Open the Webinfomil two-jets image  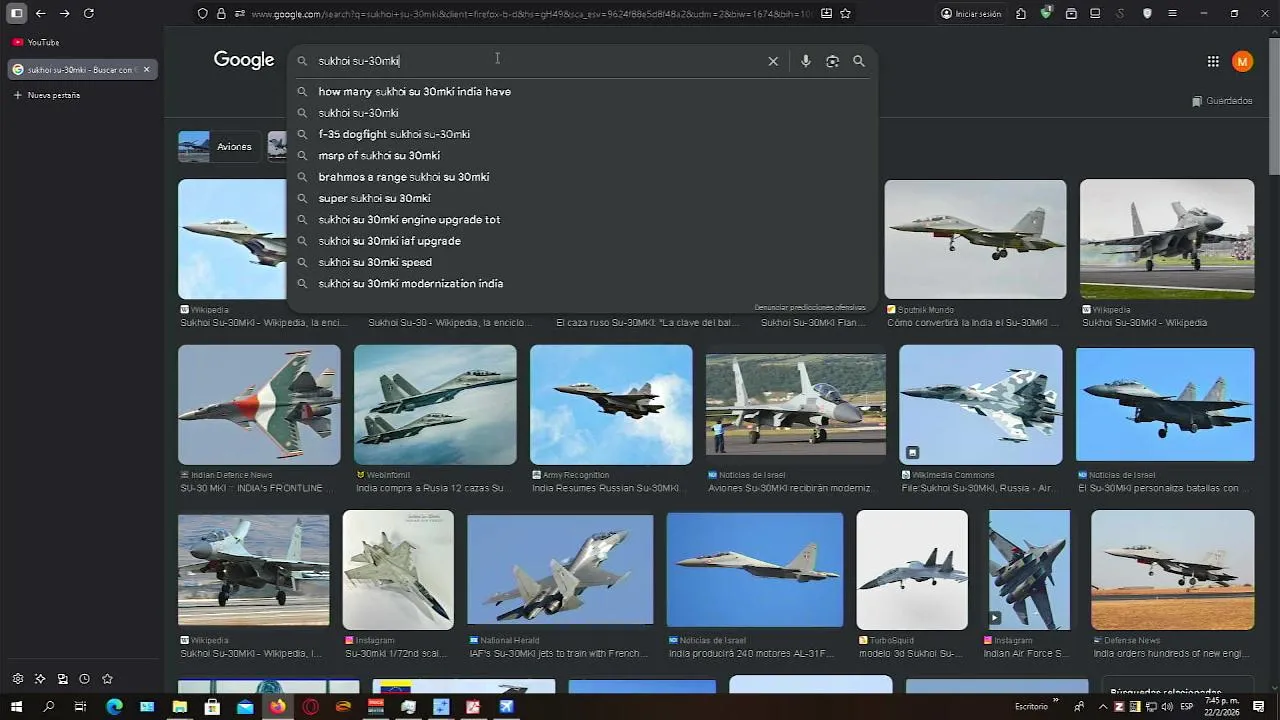[x=435, y=405]
